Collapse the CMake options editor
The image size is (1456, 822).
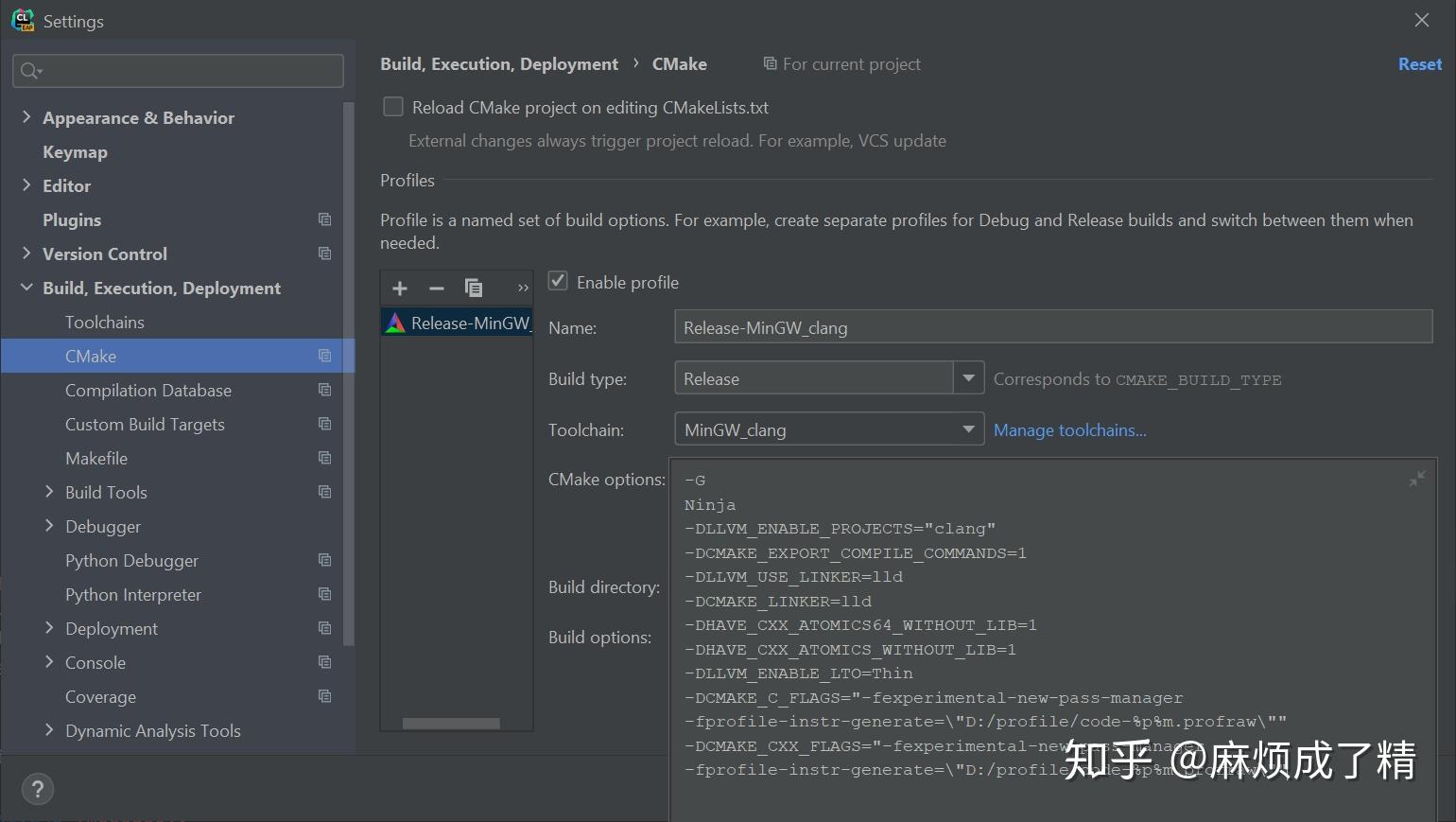[1416, 480]
